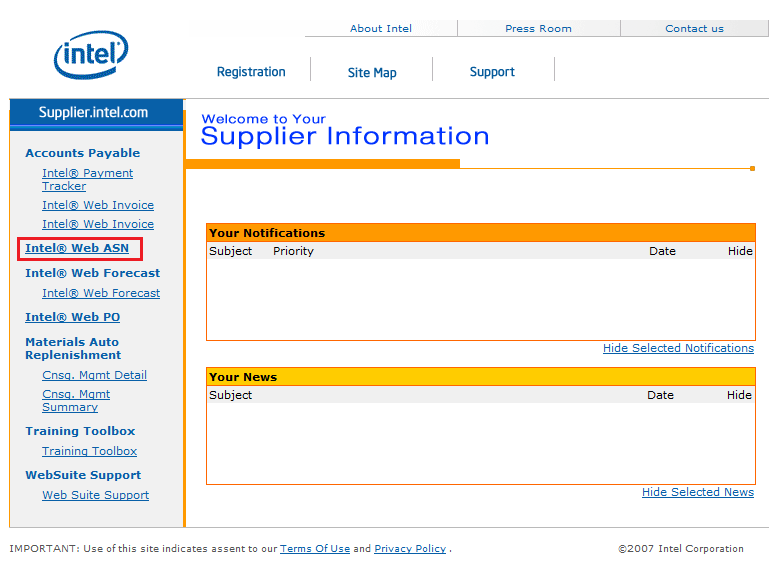Sort notifications by Subject column
The height and width of the screenshot is (569, 783).
[x=230, y=251]
